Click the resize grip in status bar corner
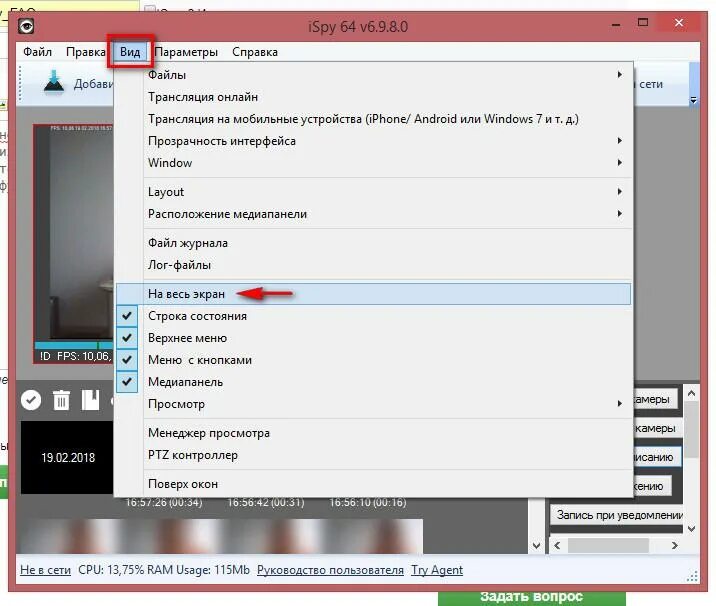The image size is (716, 606). point(692,575)
